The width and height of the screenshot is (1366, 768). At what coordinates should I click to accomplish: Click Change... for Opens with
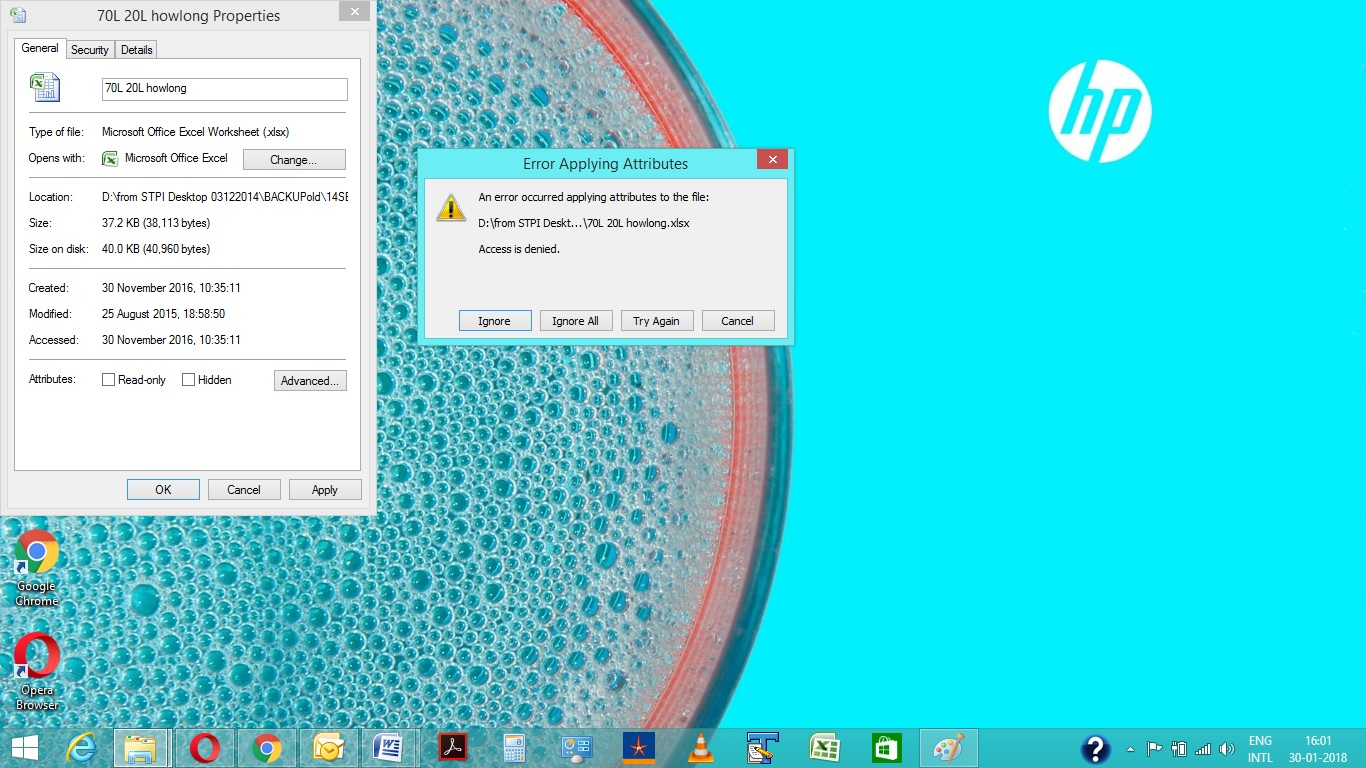(294, 160)
